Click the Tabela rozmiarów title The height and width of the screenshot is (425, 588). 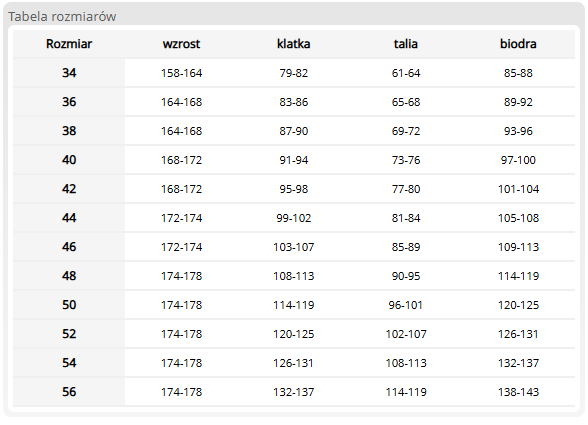(62, 17)
